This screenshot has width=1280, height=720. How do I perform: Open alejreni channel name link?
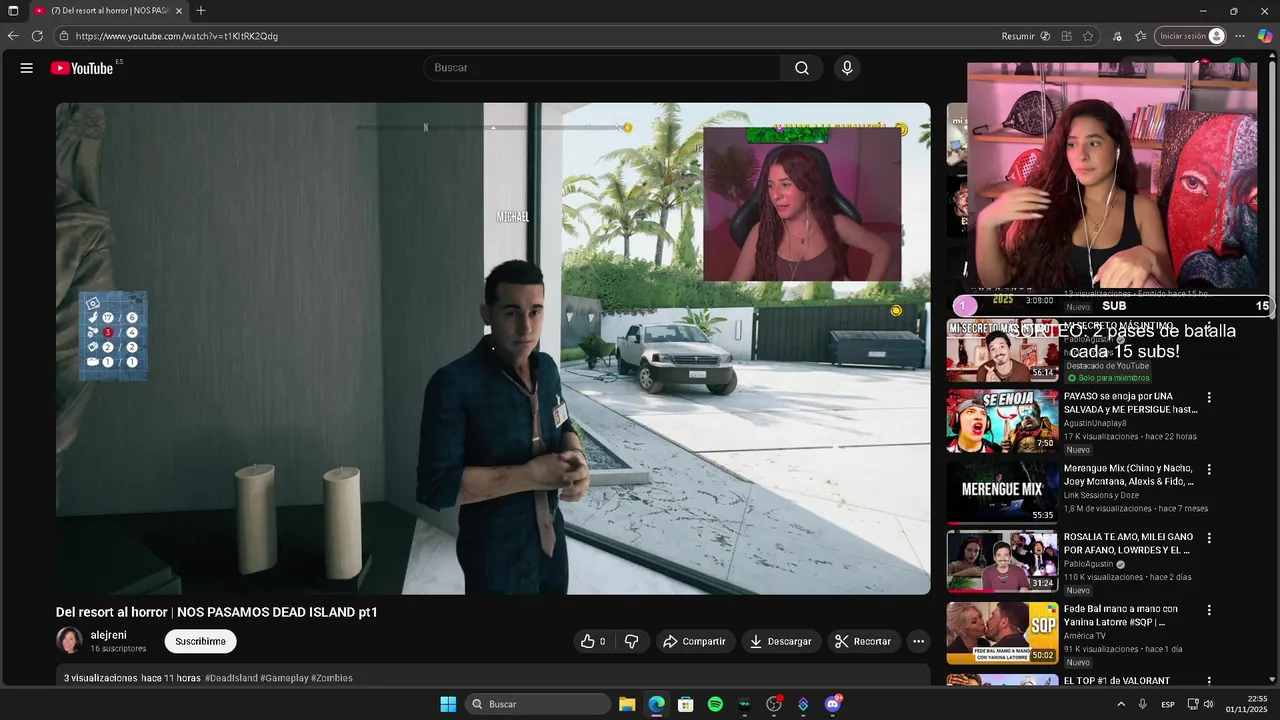click(109, 635)
